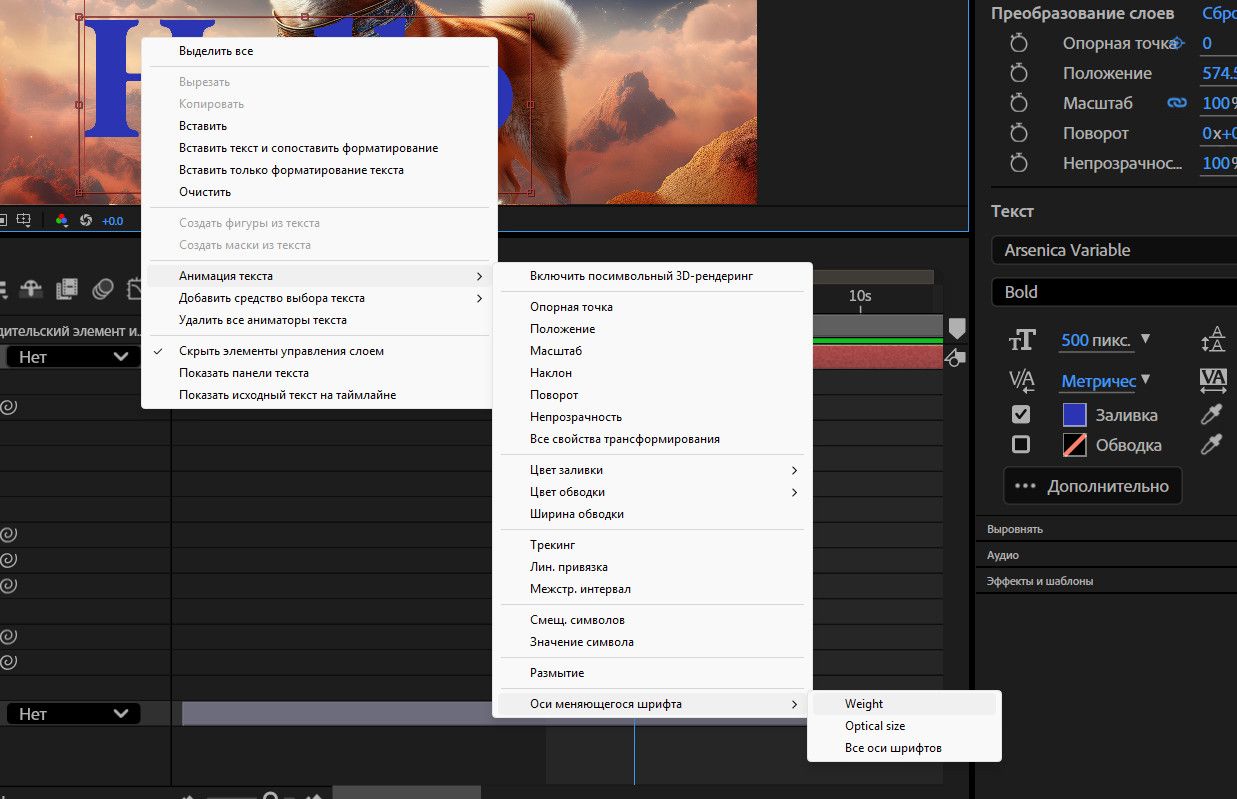Select Optical size in the submenu

pos(904,726)
